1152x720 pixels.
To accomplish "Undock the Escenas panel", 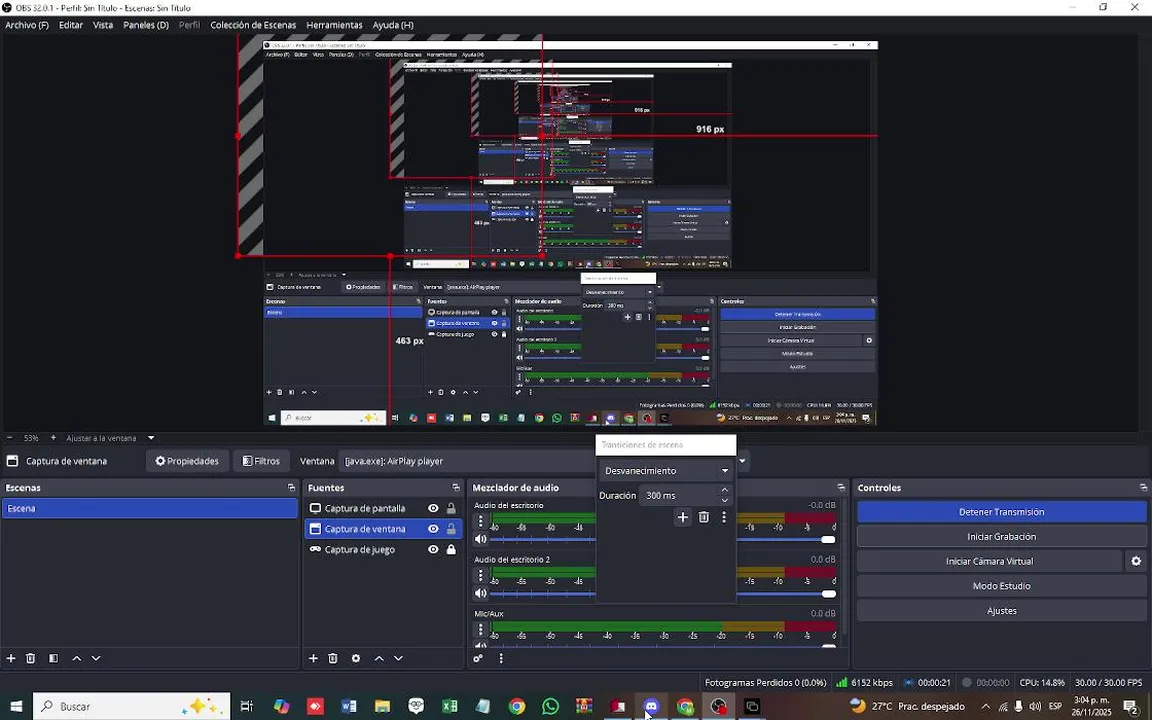I will click(292, 487).
